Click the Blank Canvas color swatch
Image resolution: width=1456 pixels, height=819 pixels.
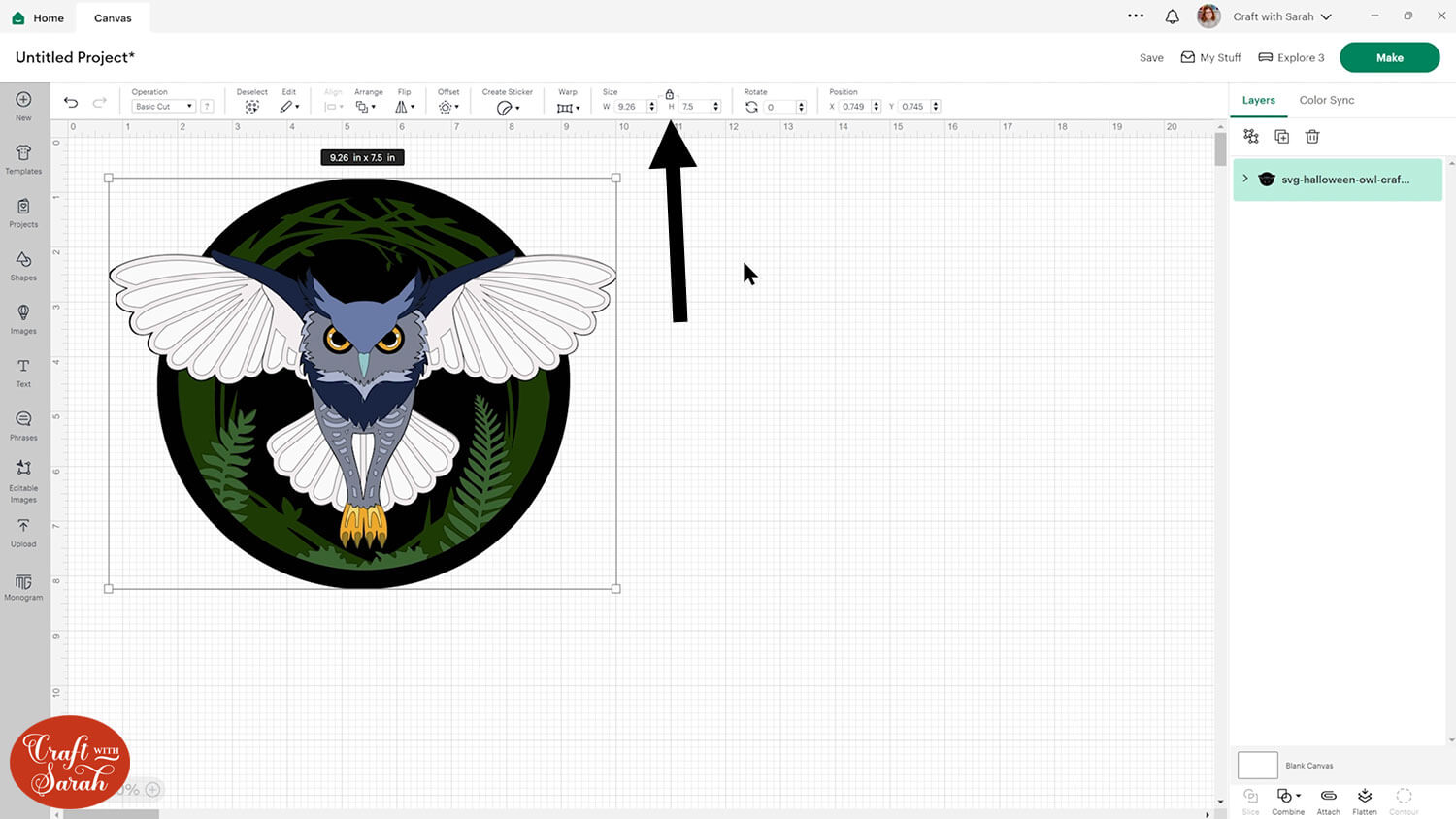pos(1257,765)
